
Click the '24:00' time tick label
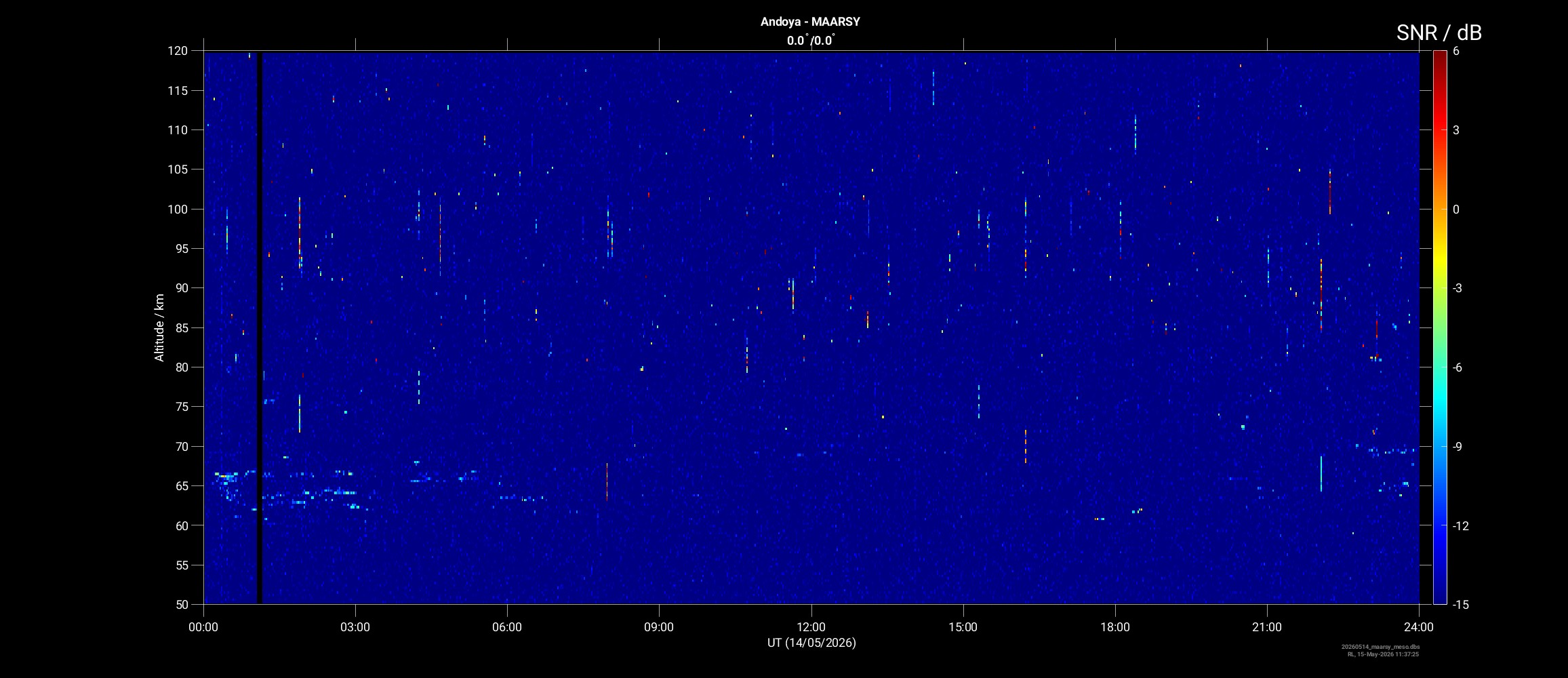tap(1419, 627)
